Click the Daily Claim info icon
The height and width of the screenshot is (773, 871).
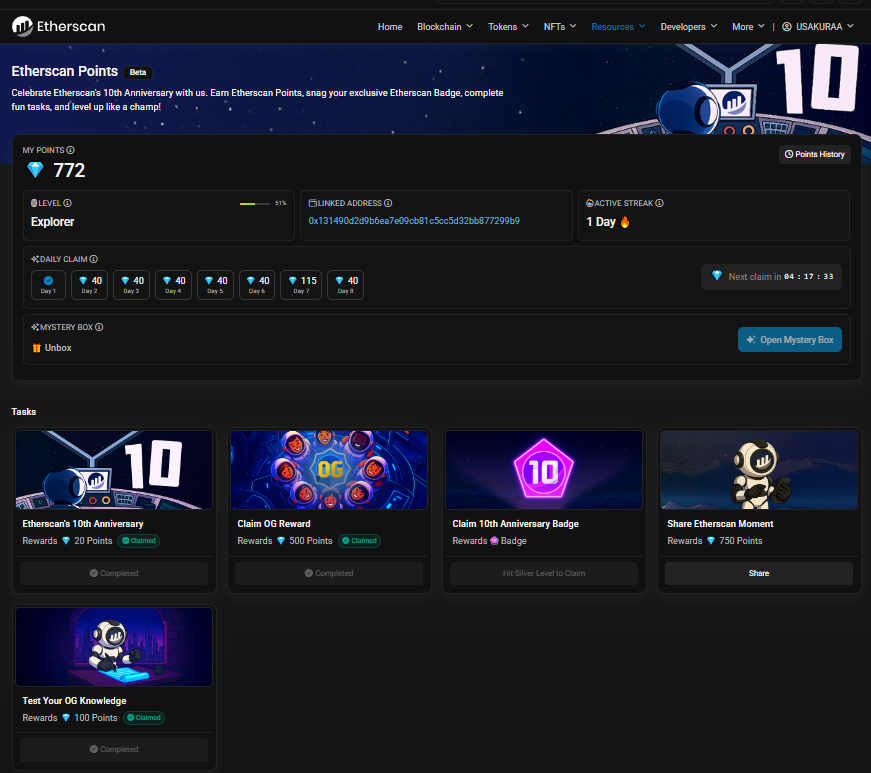[94, 259]
